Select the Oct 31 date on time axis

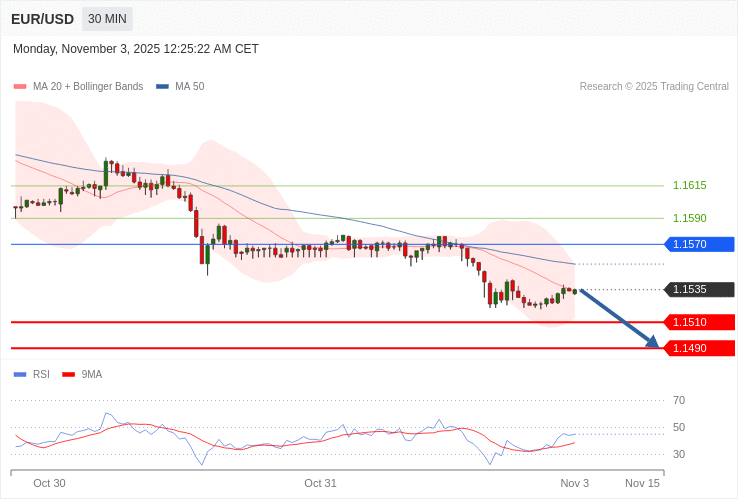[x=320, y=483]
